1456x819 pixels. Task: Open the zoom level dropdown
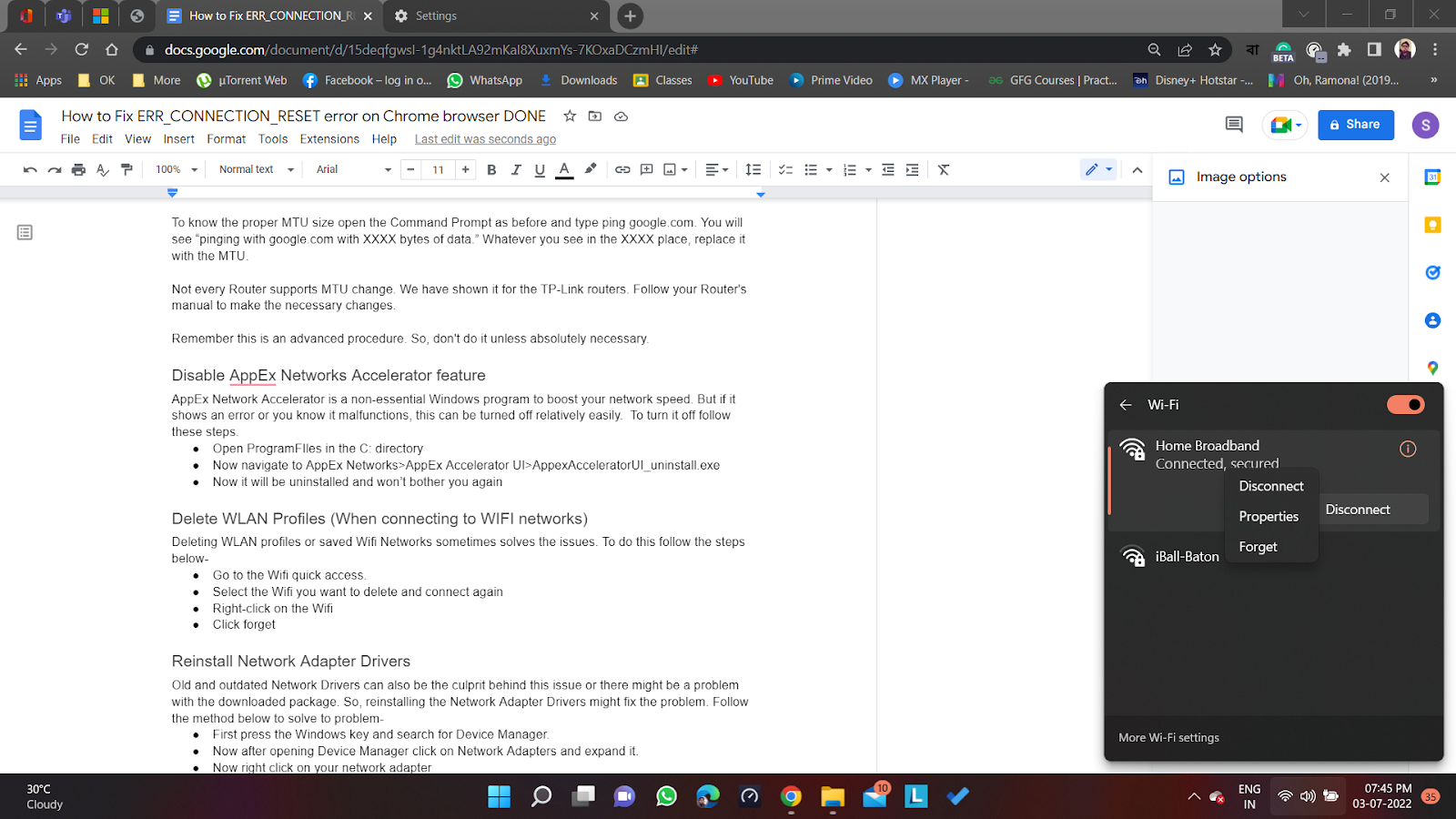click(x=176, y=169)
